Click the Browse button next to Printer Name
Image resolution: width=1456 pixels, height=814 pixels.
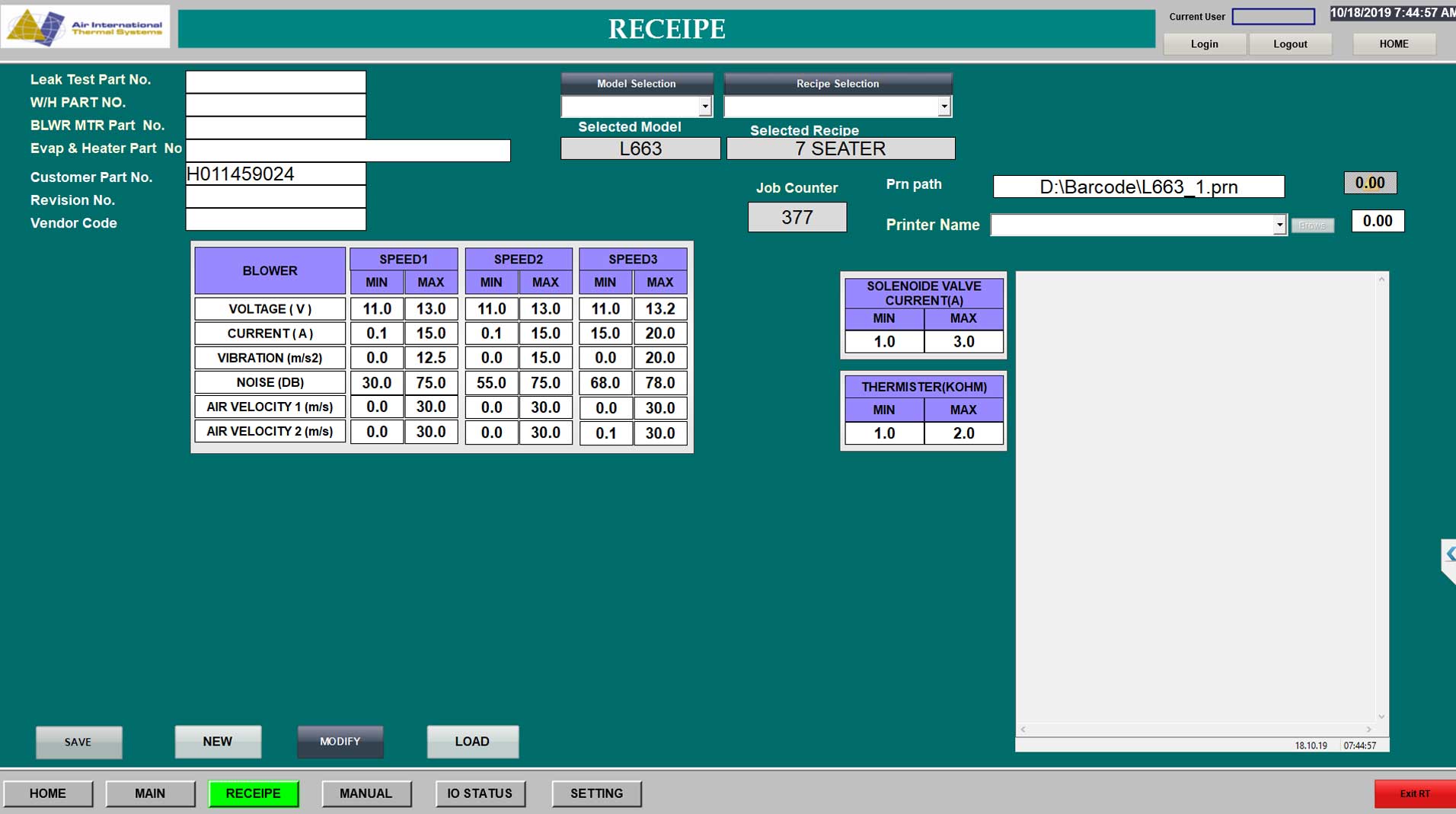(1312, 225)
